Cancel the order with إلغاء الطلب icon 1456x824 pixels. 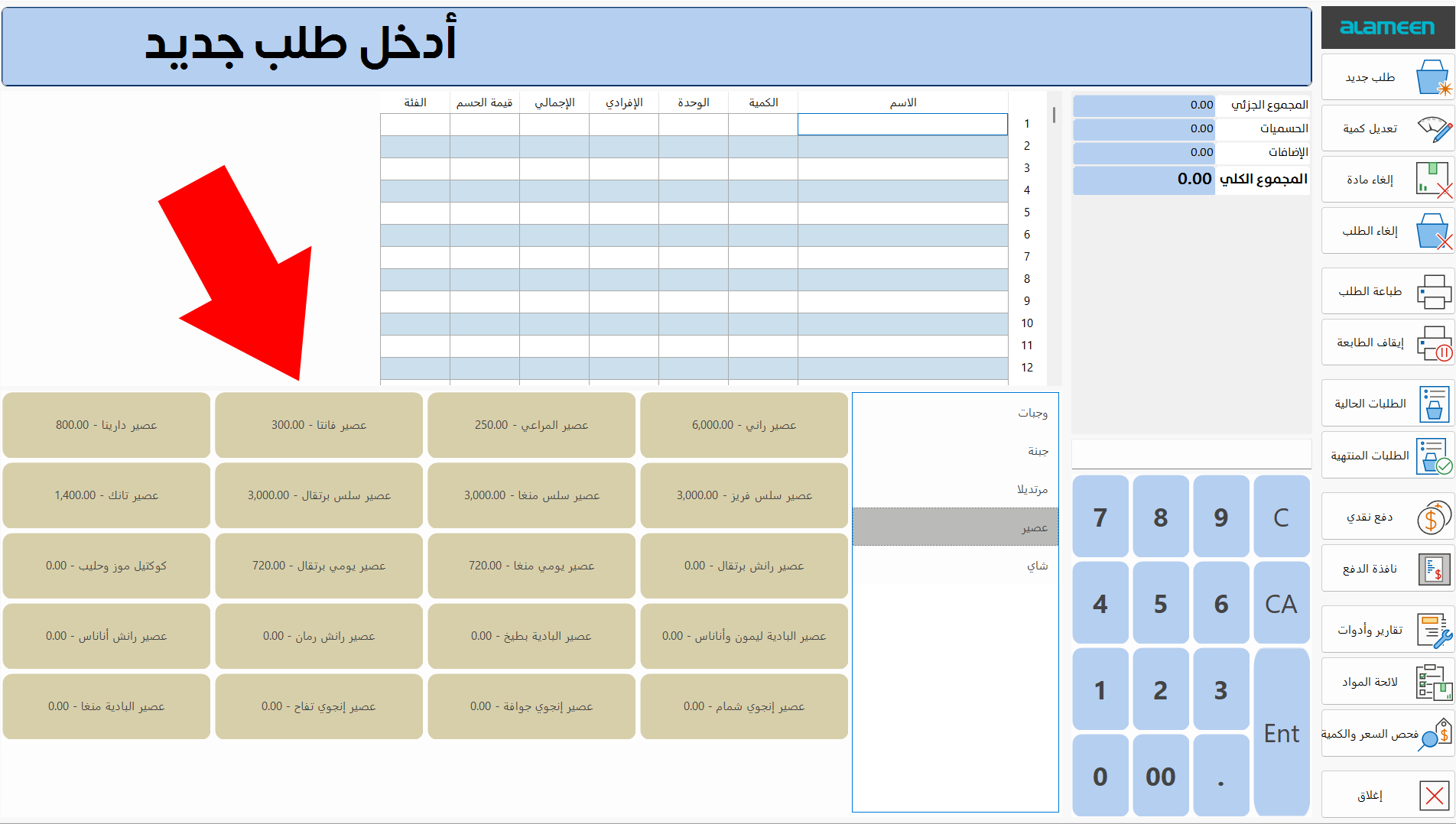1434,230
